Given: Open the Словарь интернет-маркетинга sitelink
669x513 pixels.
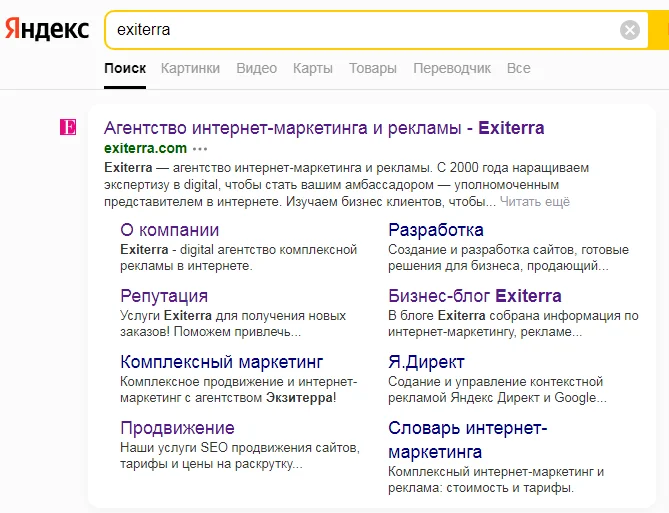Looking at the screenshot, I should point(468,440).
